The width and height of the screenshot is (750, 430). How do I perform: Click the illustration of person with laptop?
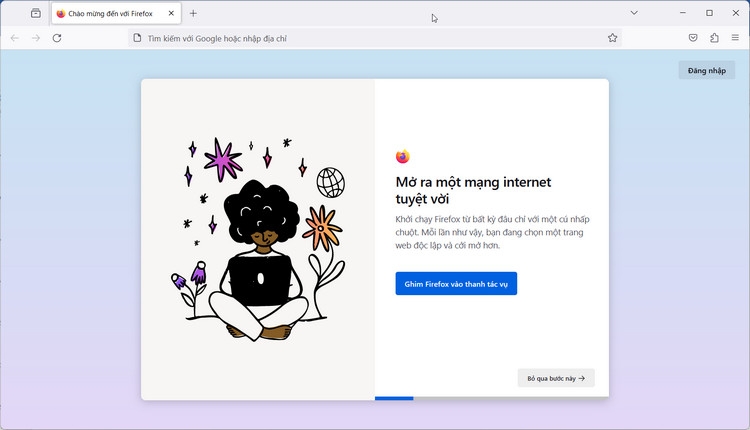pyautogui.click(x=258, y=239)
